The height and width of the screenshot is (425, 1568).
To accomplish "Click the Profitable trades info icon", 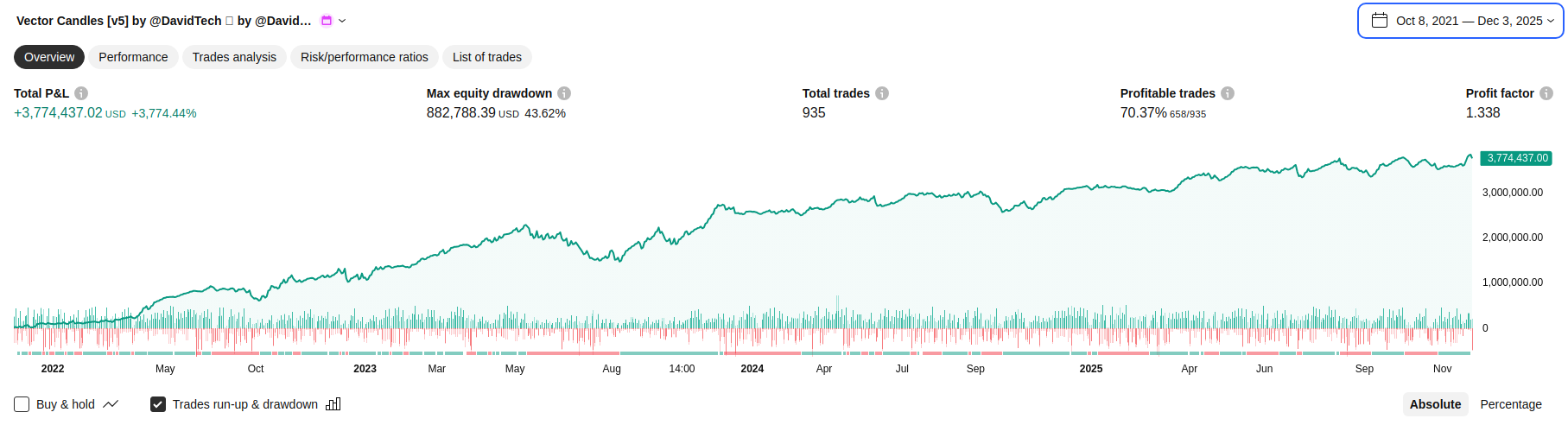I will click(x=1228, y=93).
